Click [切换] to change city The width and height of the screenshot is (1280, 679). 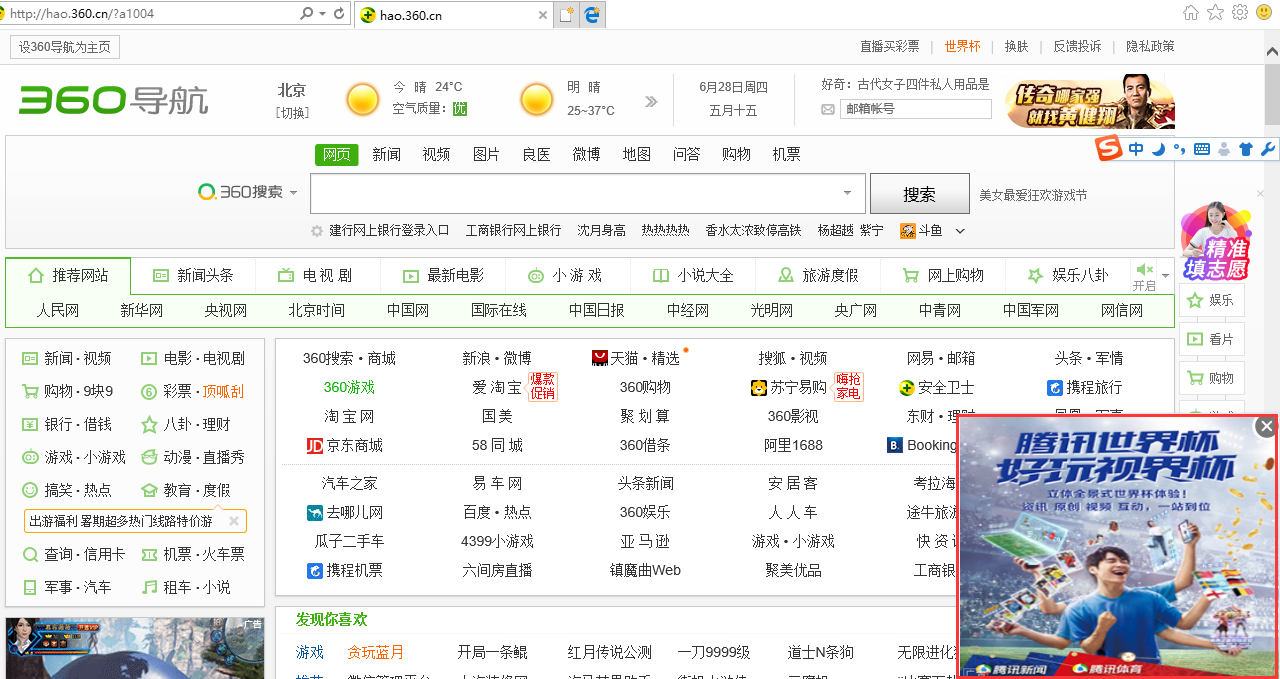click(x=292, y=112)
